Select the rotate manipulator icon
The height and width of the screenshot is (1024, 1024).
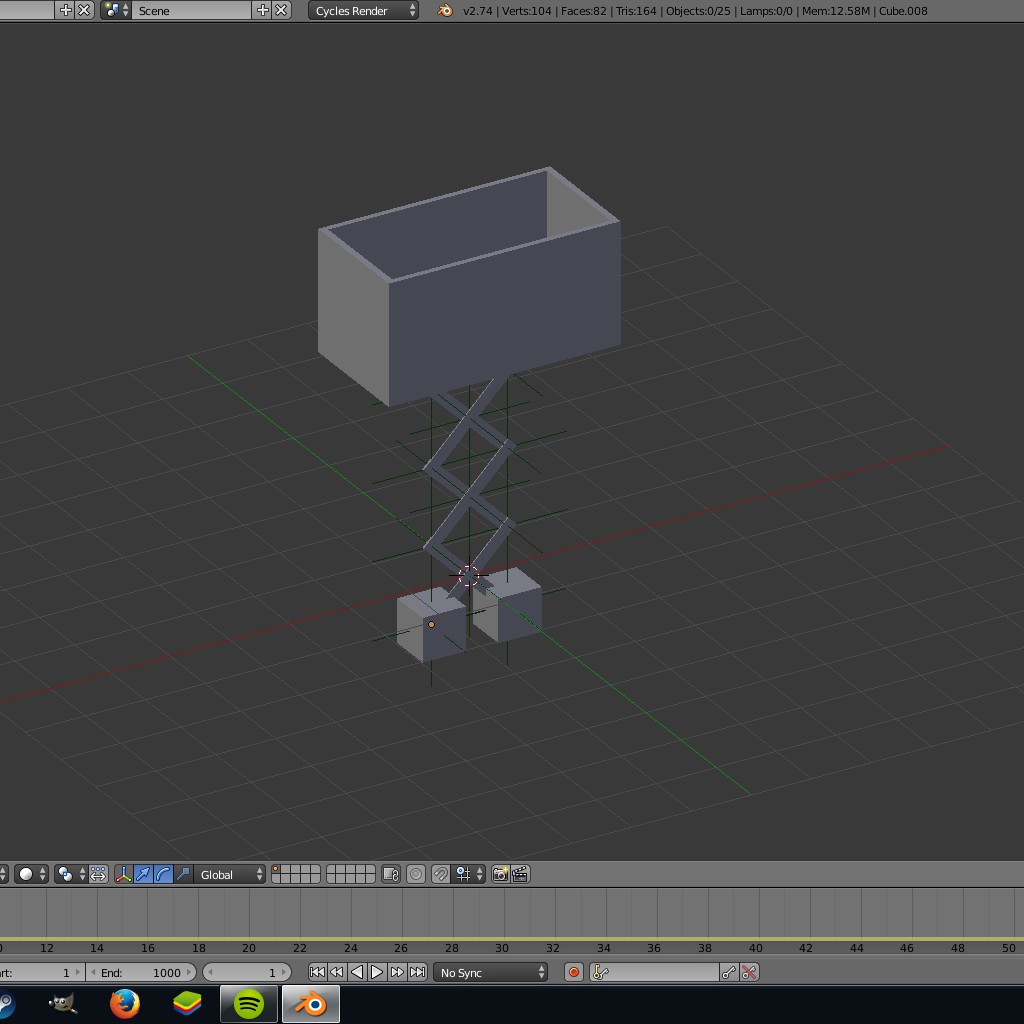tap(161, 874)
